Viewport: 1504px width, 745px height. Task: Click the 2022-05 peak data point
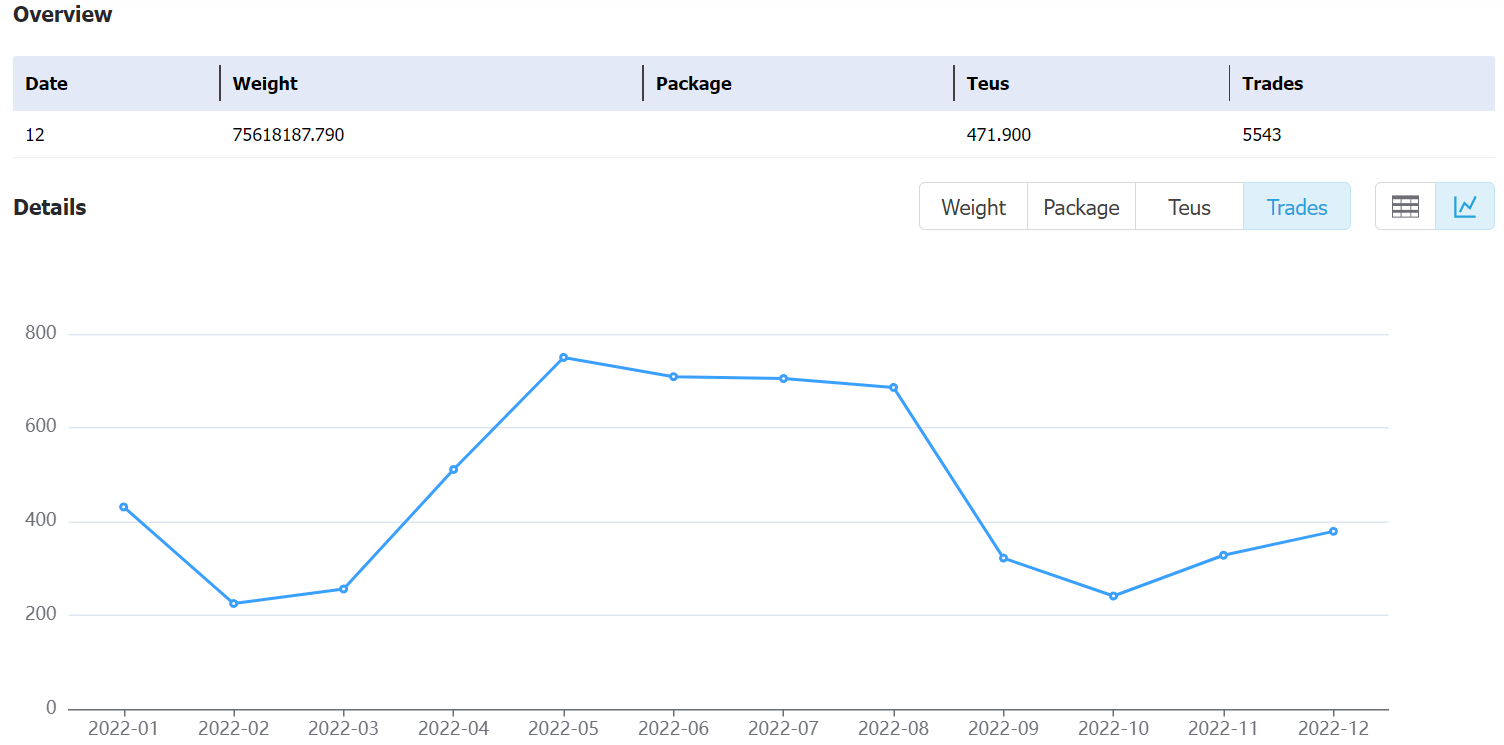pos(563,357)
